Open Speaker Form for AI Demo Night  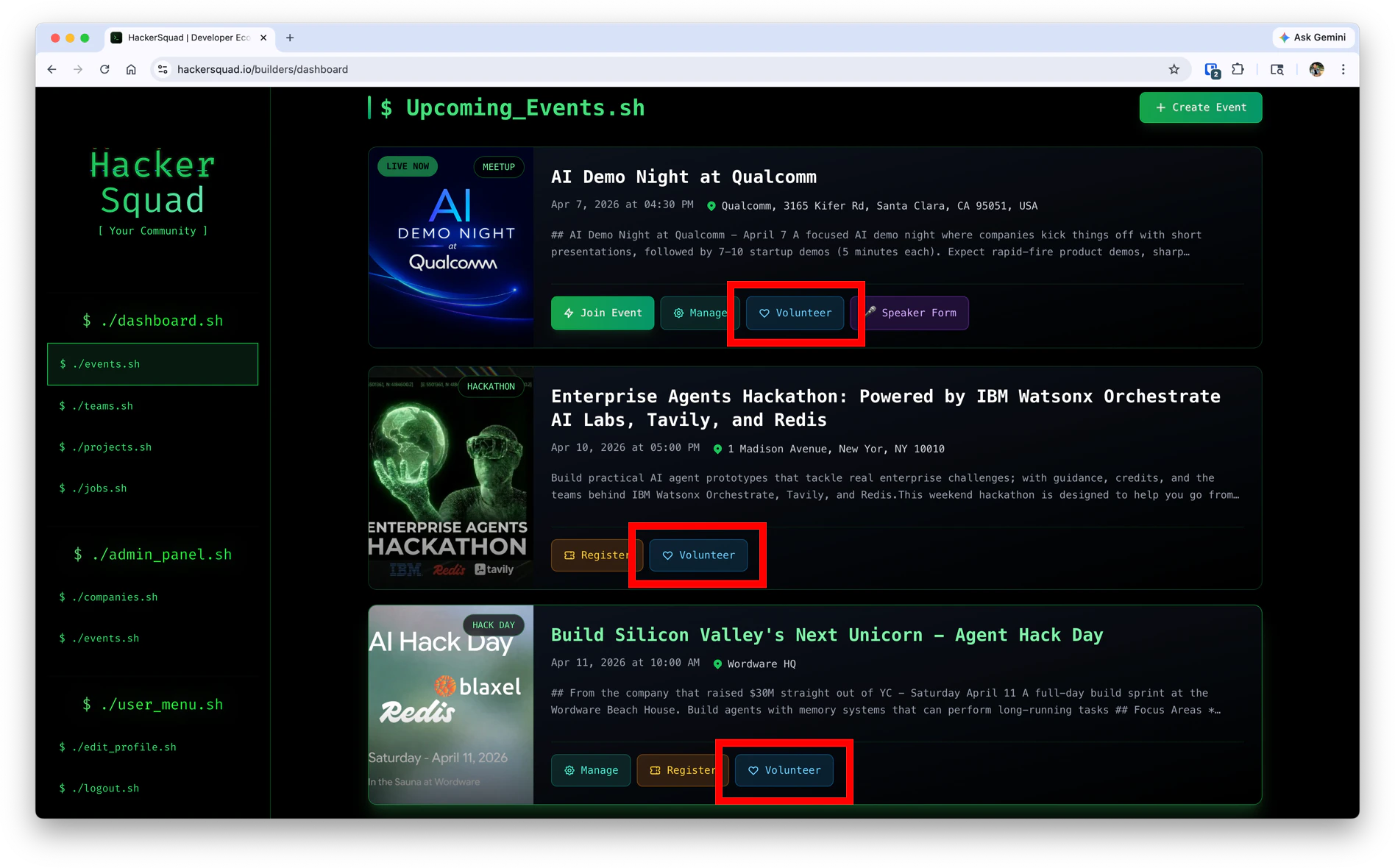[911, 313]
